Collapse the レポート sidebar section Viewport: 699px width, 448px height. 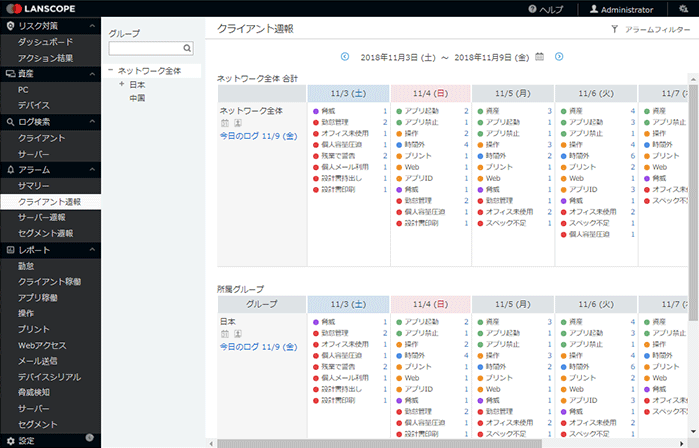click(x=92, y=249)
